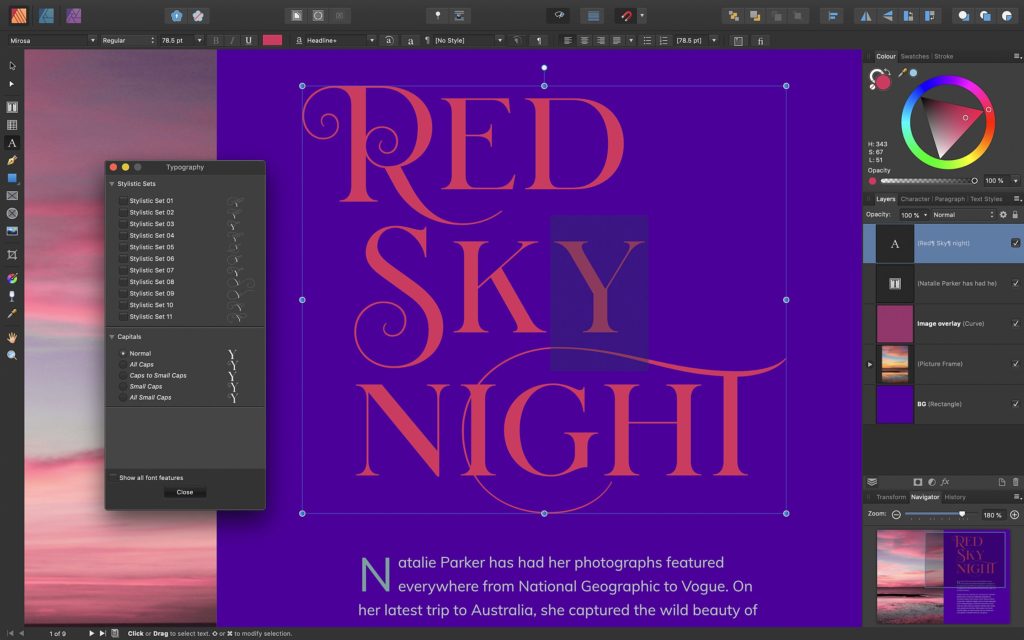This screenshot has width=1024, height=640.
Task: Close the Typography dialog with Close button
Action: point(184,492)
